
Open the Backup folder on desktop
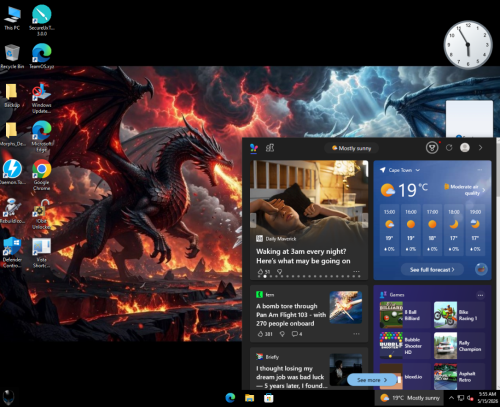[x=12, y=95]
